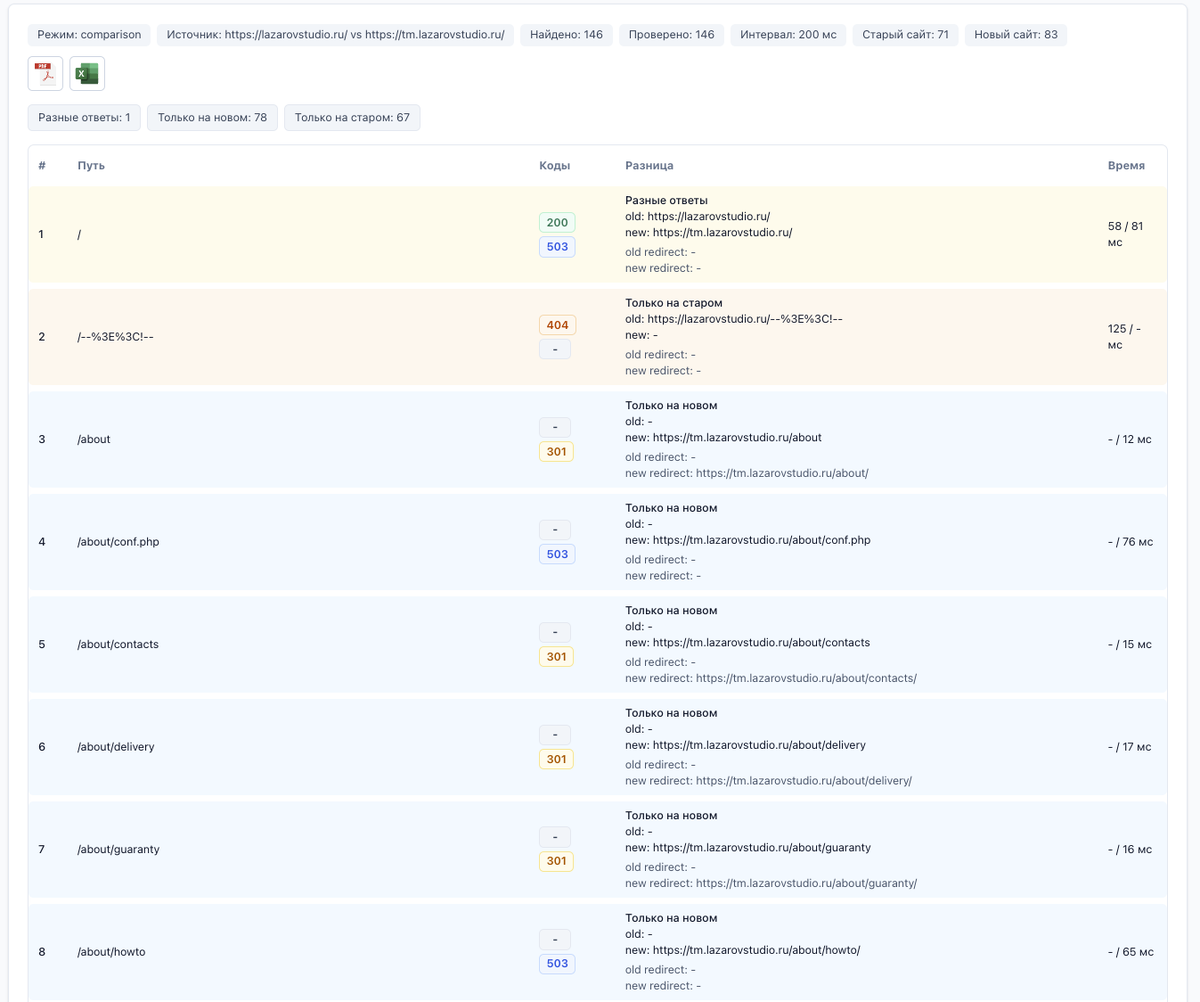Filter by "Разные ответы: 1"
1200x1002 pixels.
click(x=85, y=118)
